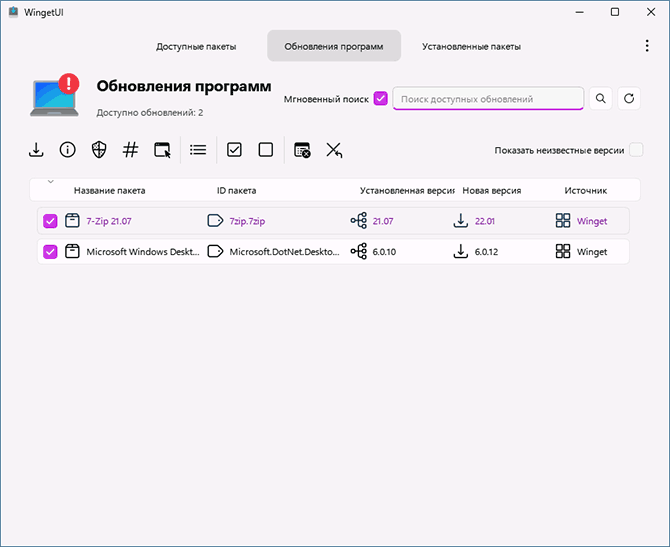
Task: Click the crossed arrows undo icon
Action: pyautogui.click(x=334, y=150)
